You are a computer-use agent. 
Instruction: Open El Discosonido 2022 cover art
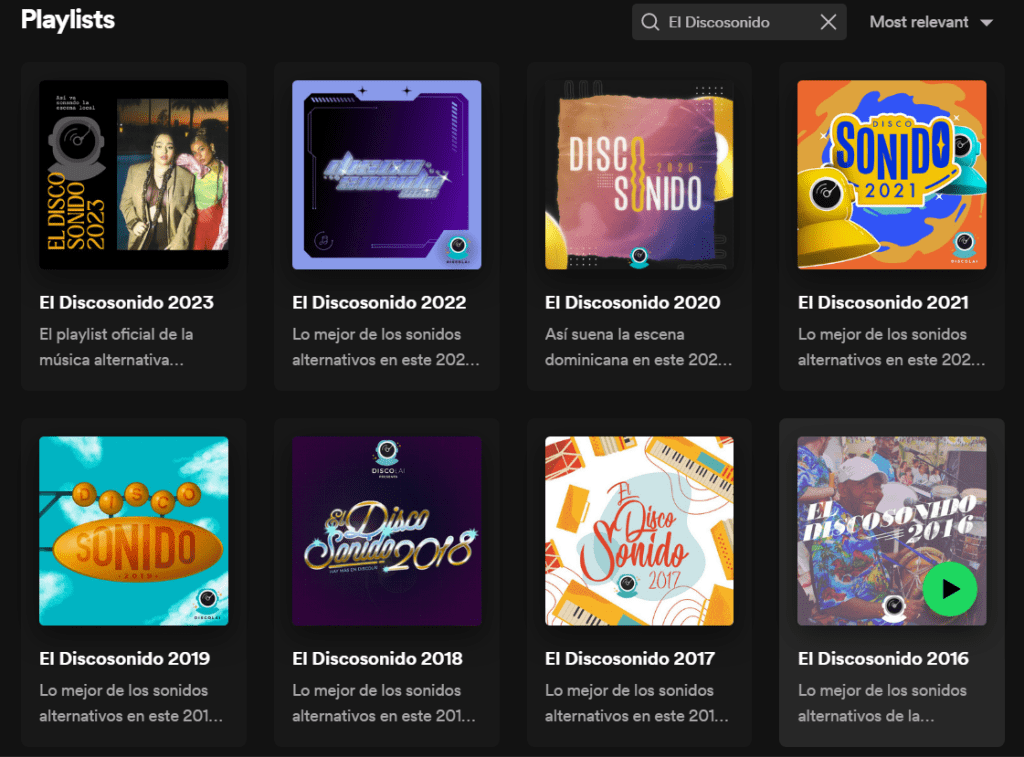(386, 175)
